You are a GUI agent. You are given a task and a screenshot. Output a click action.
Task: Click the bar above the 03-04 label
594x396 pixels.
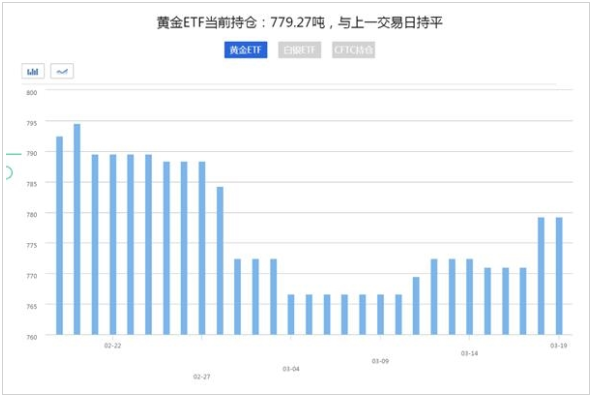291,315
